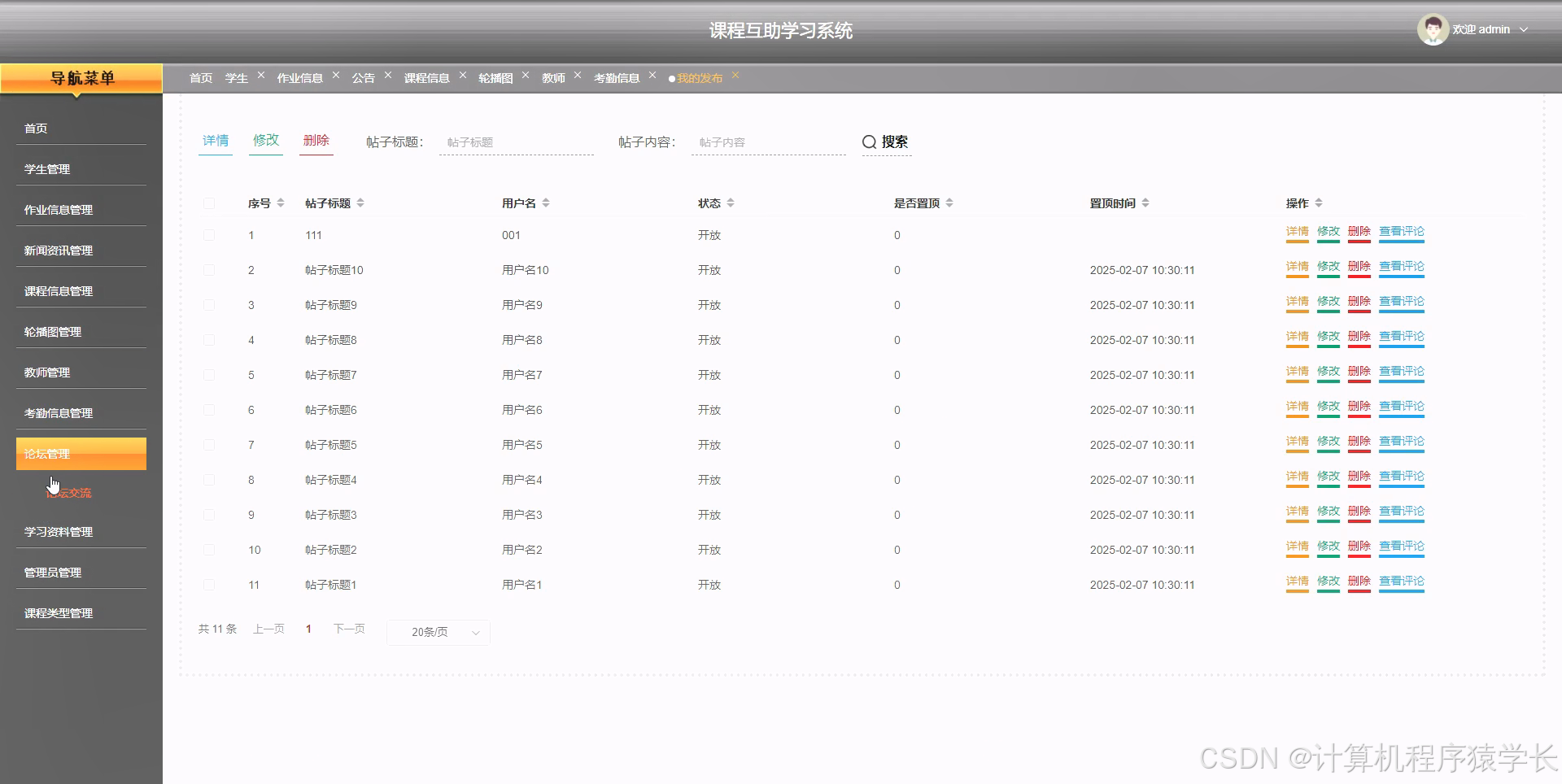Click the 帖子标题 search input field
Image resolution: width=1562 pixels, height=784 pixels.
coord(516,142)
